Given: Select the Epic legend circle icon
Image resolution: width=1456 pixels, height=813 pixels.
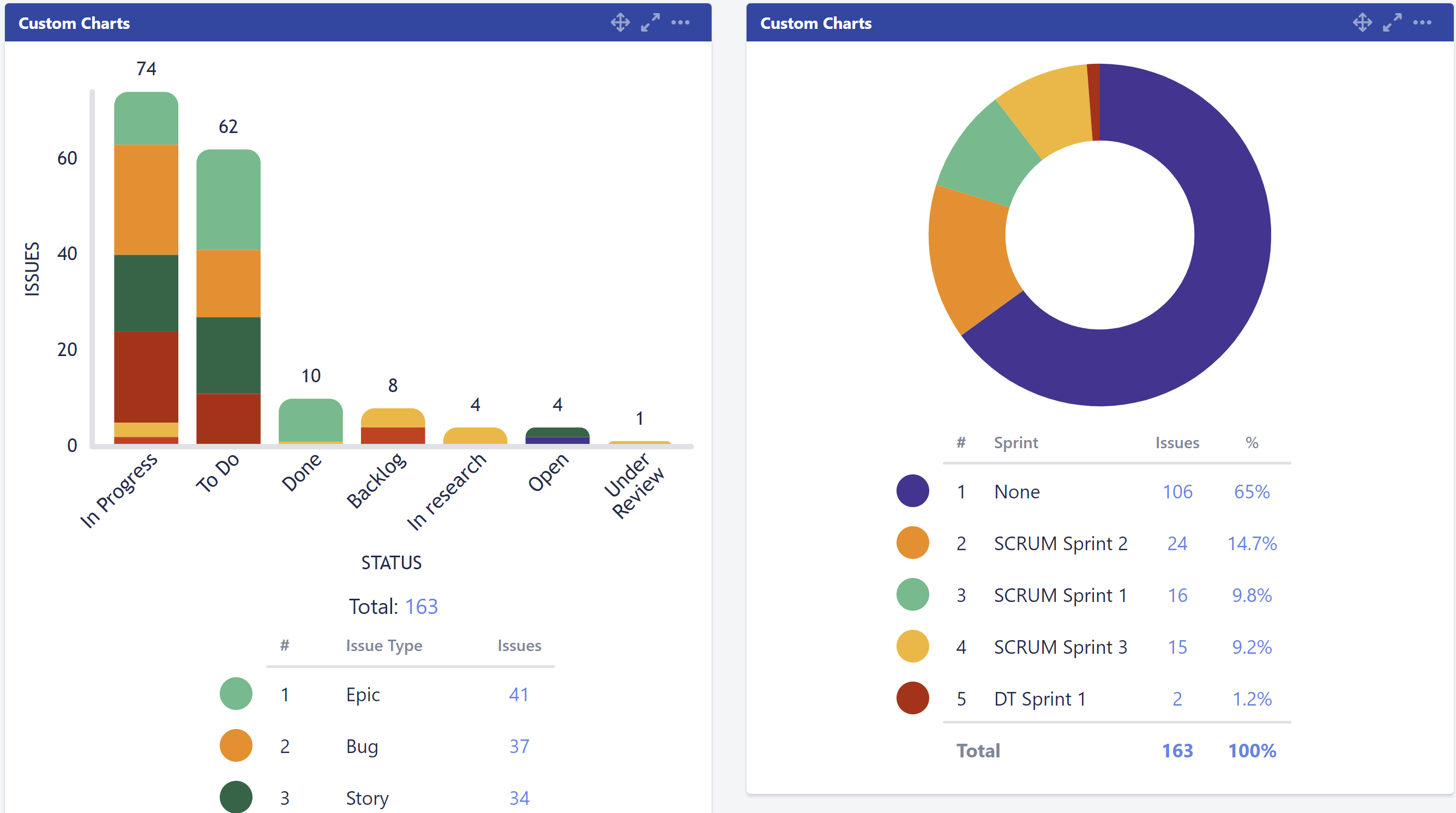Looking at the screenshot, I should coord(235,694).
